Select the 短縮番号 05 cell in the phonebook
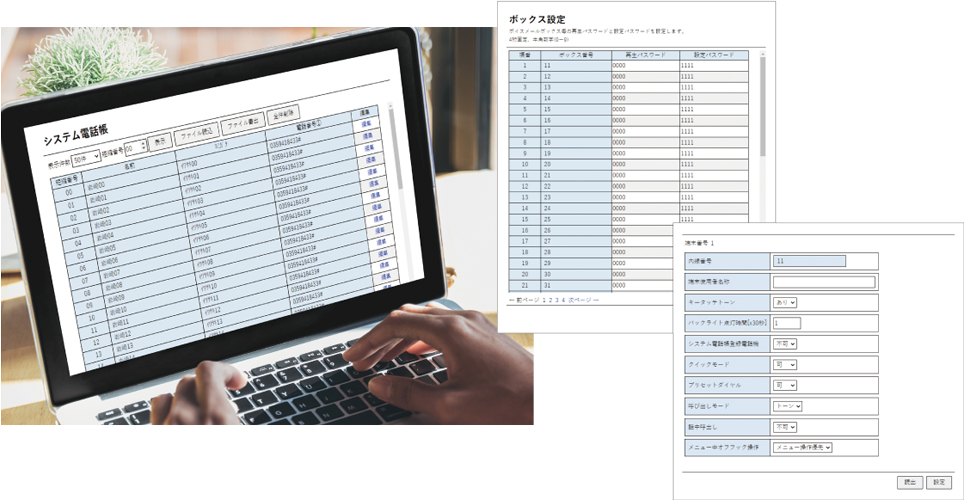 (x=81, y=255)
